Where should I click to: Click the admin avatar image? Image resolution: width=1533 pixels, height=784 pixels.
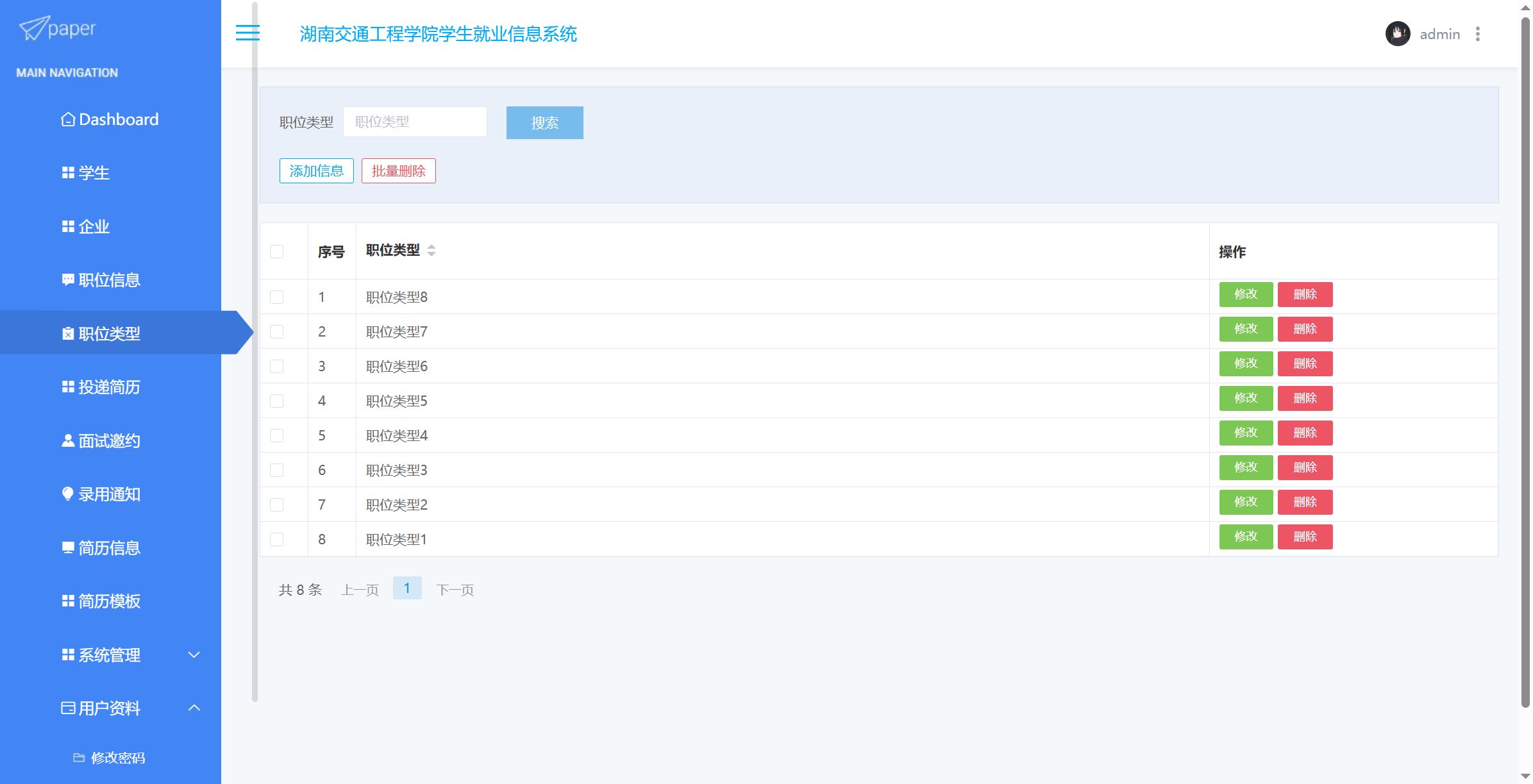pos(1397,34)
